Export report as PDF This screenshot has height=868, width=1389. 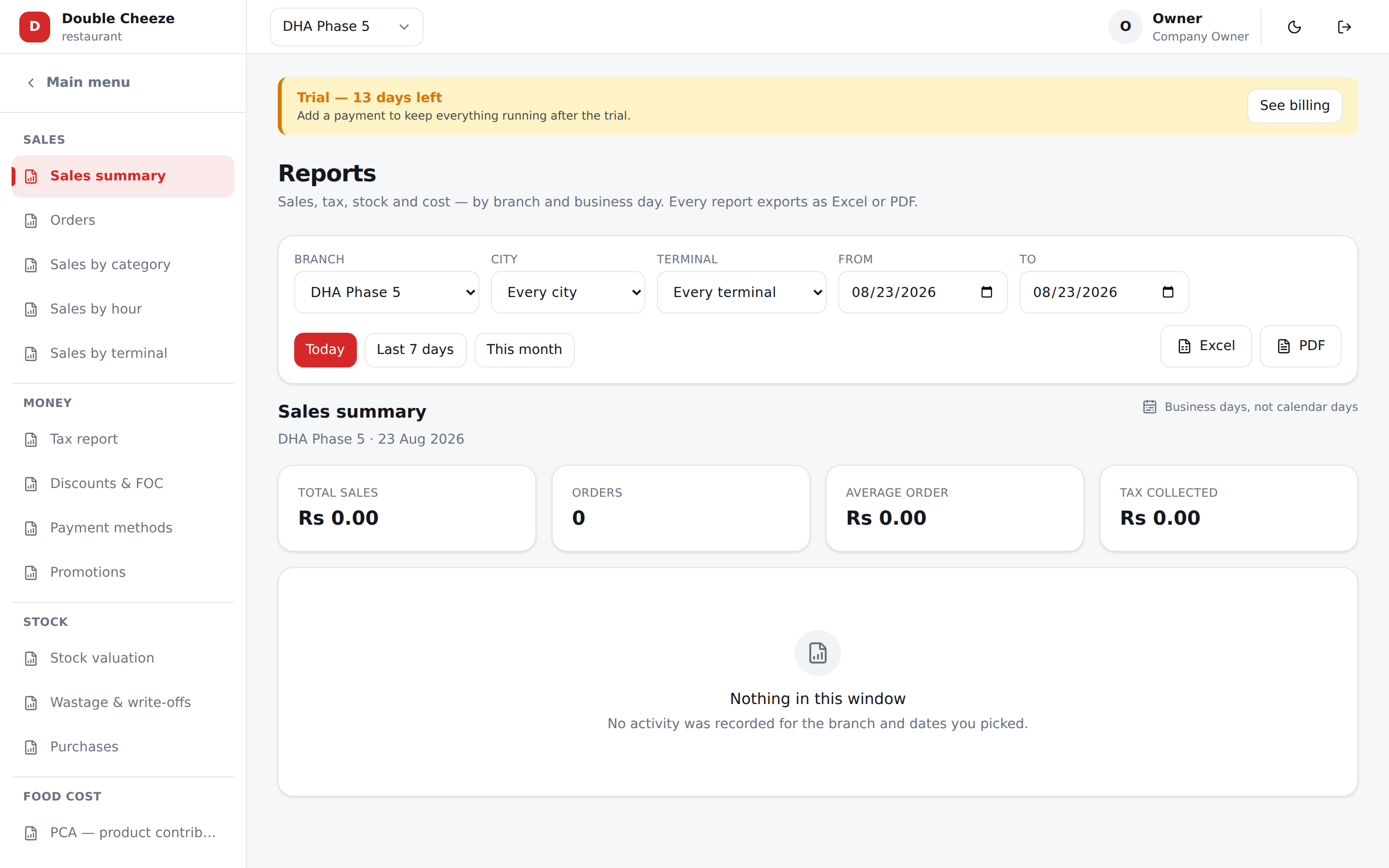point(1300,346)
